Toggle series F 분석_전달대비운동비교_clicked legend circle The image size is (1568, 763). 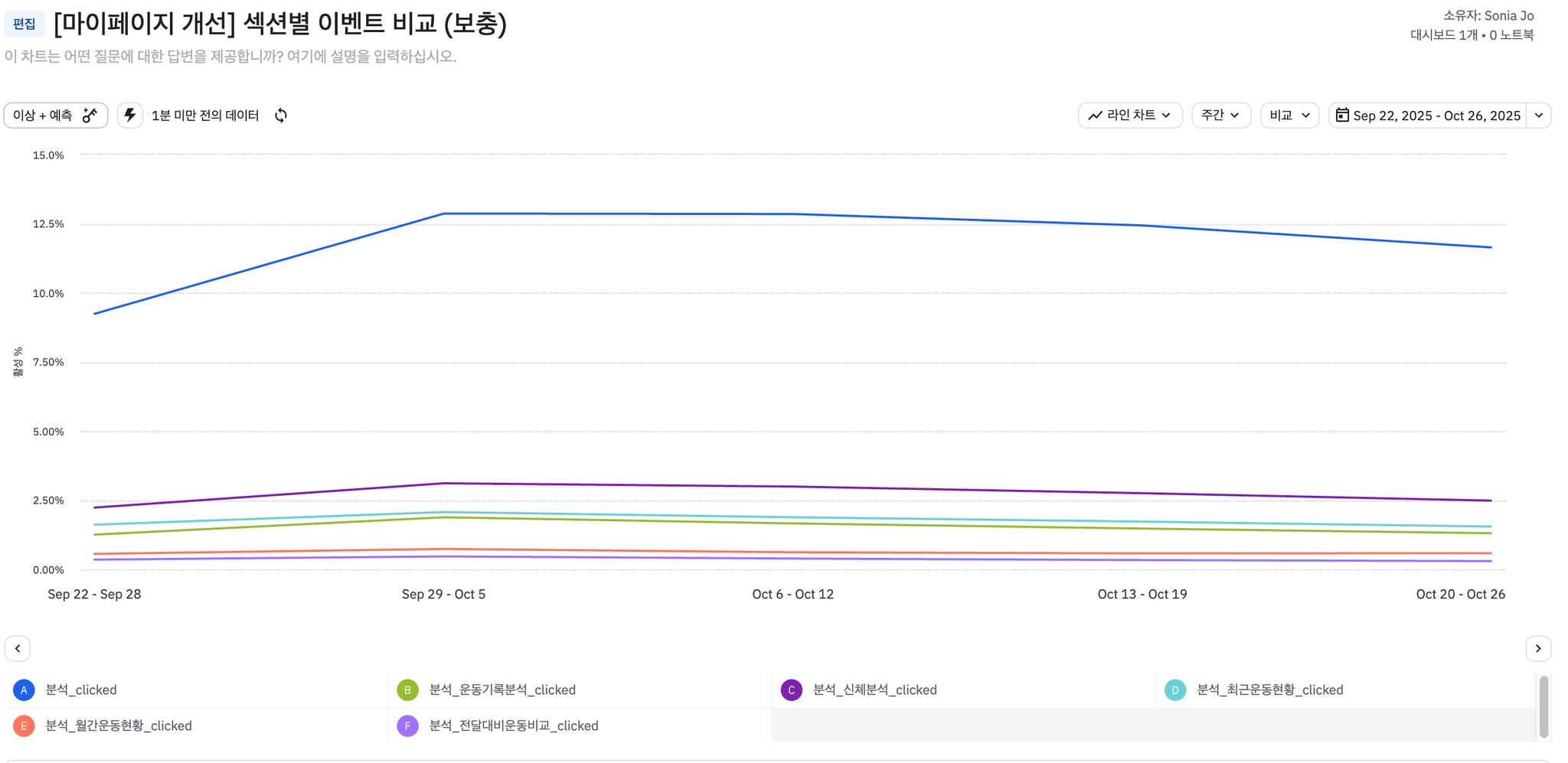click(407, 726)
